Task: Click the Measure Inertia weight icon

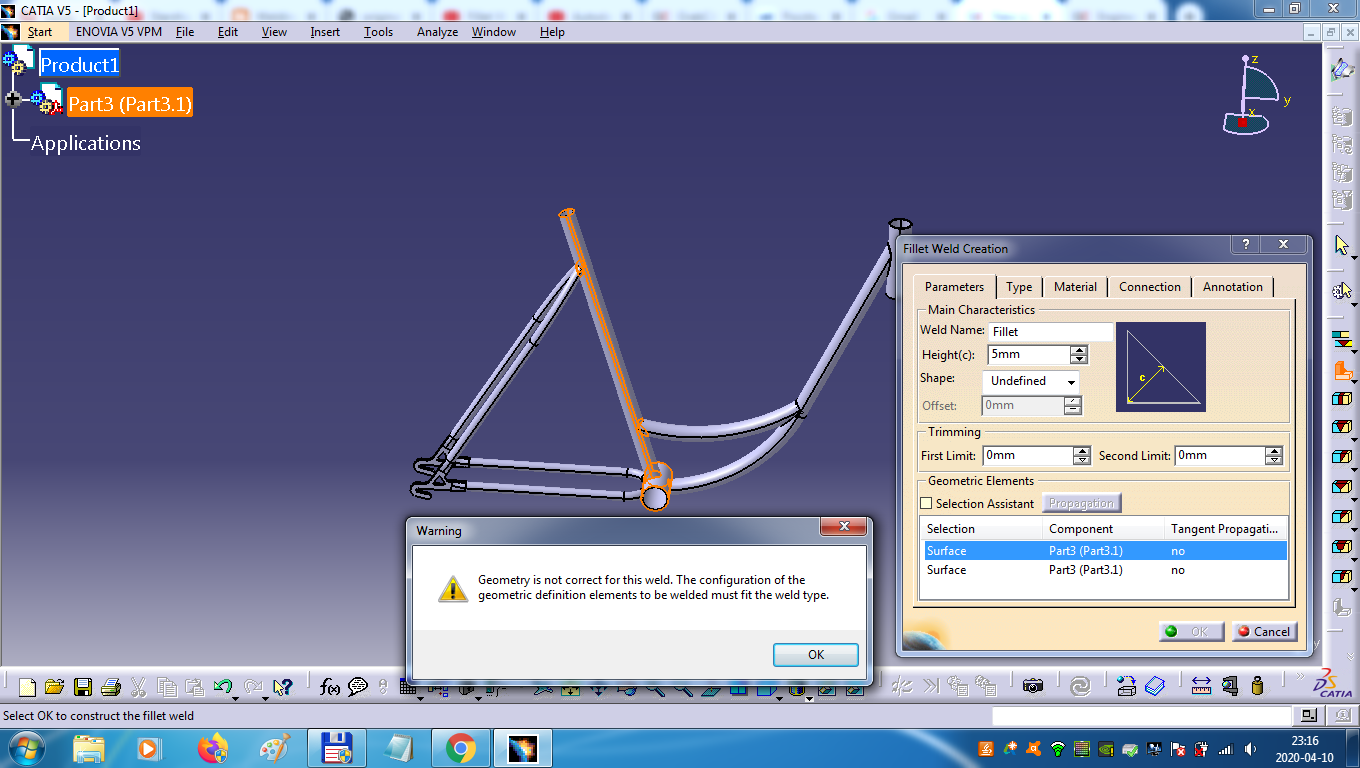Action: coord(1258,686)
